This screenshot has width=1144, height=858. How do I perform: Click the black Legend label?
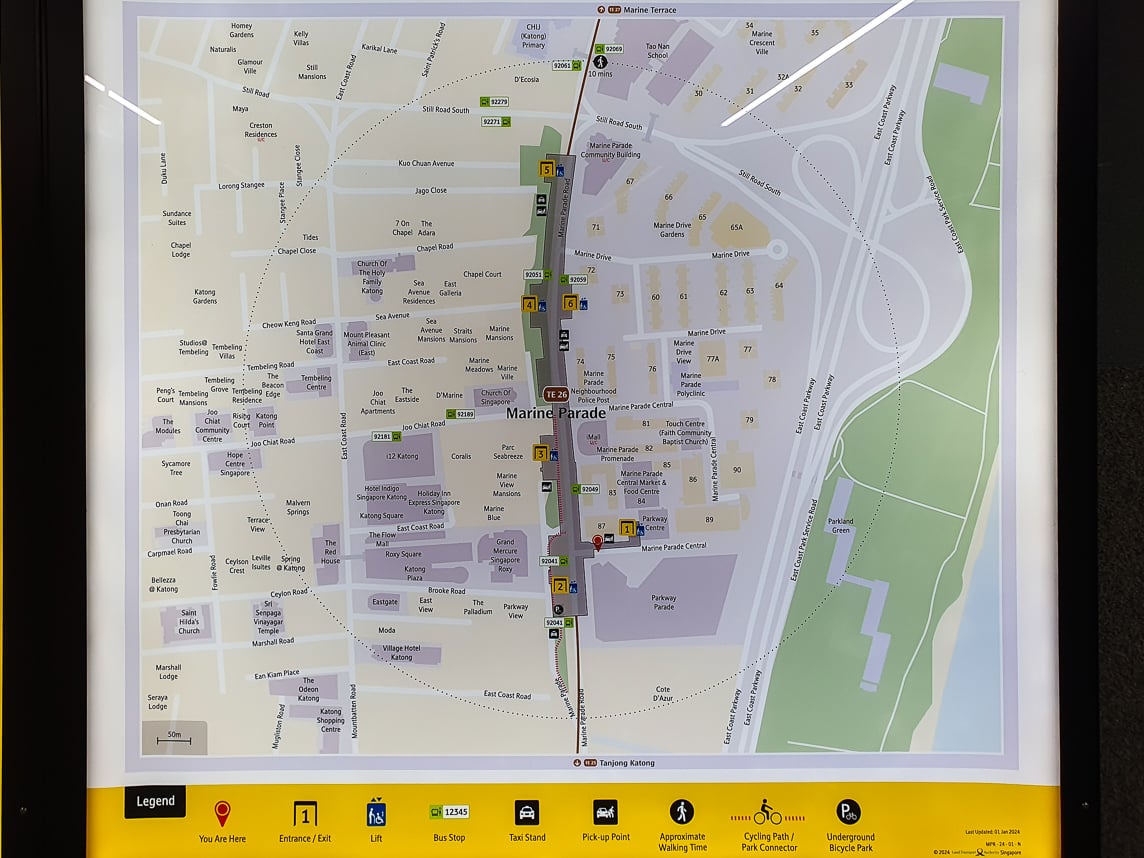pos(155,801)
